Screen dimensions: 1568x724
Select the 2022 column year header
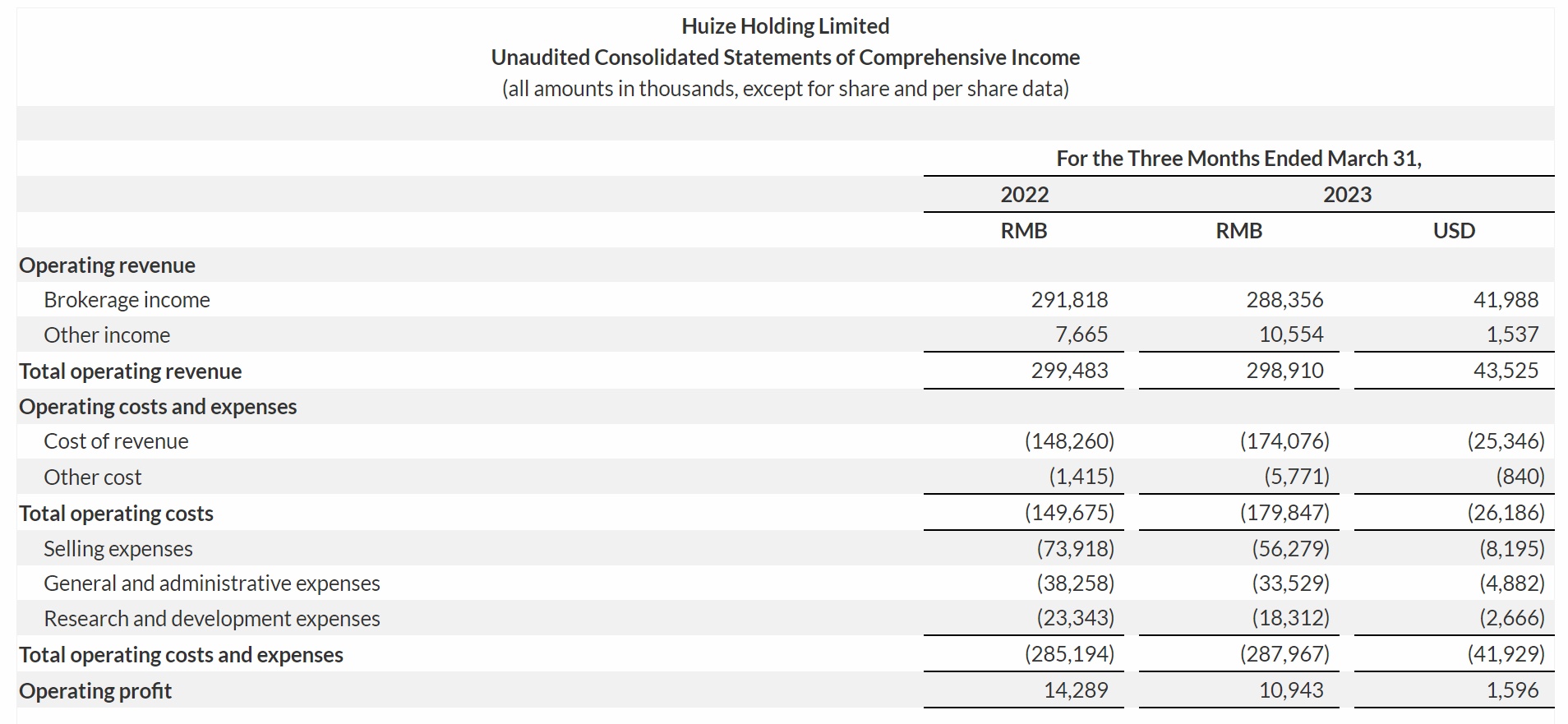pyautogui.click(x=1024, y=195)
